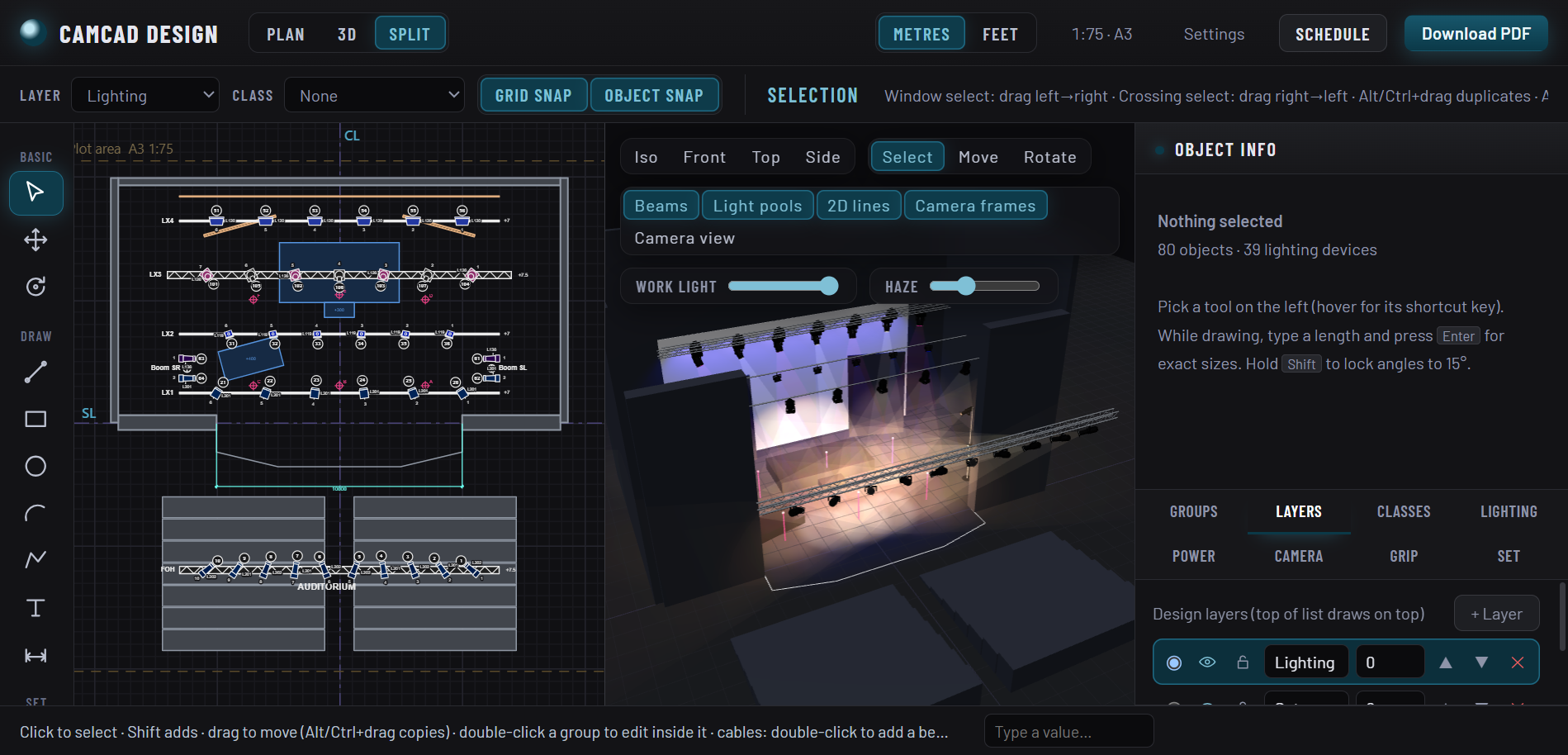Open the Classes tab

coord(1404,511)
